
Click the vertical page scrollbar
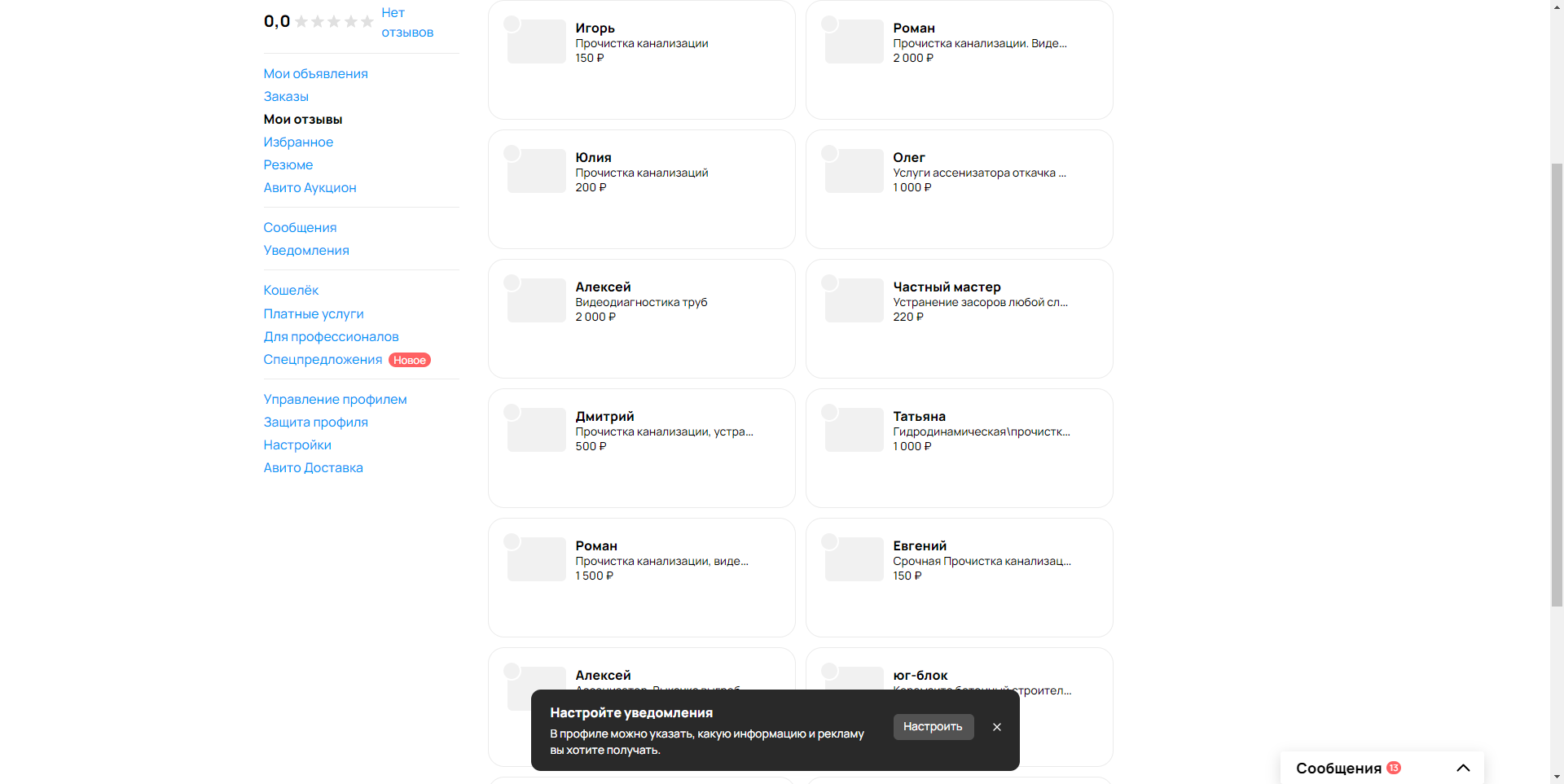[x=1557, y=384]
